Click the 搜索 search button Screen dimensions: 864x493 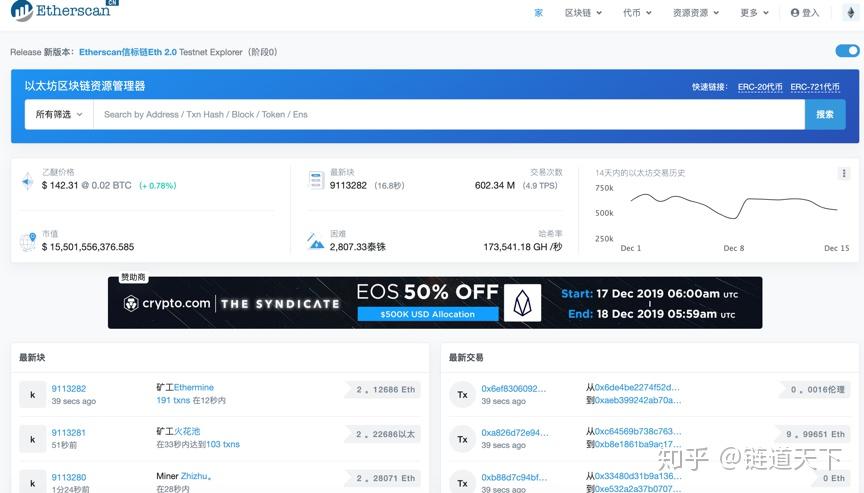[x=825, y=115]
